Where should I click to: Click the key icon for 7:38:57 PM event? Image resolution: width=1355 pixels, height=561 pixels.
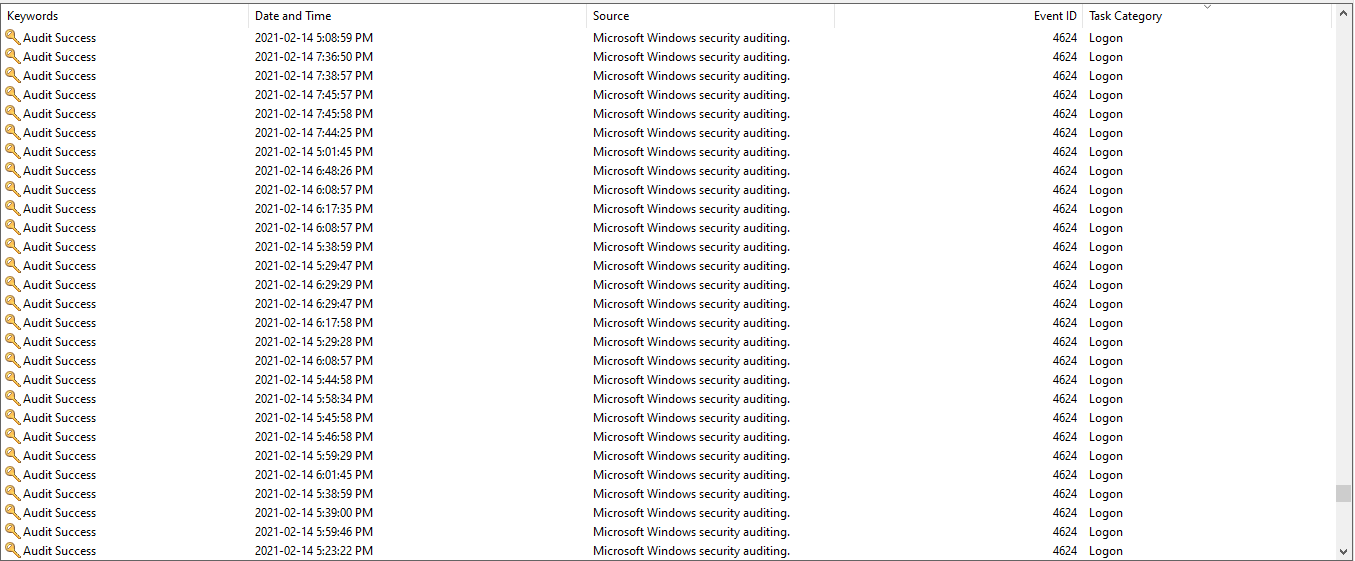click(12, 76)
